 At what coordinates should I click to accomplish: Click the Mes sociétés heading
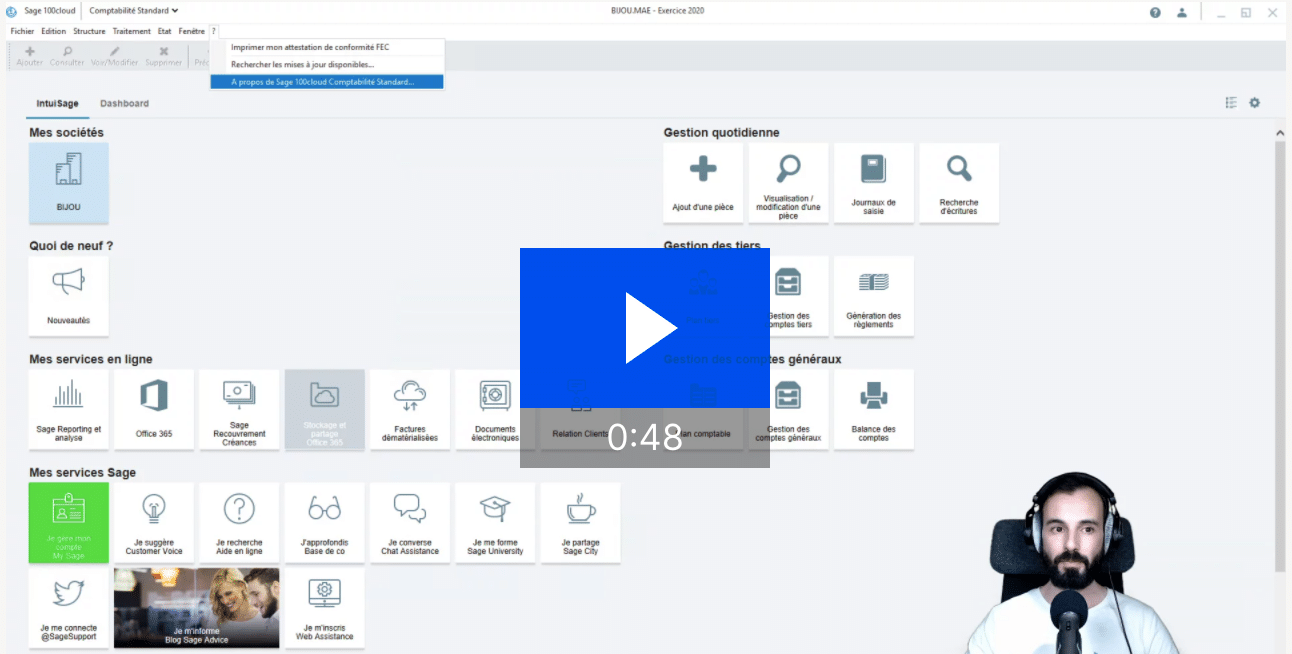click(x=67, y=132)
